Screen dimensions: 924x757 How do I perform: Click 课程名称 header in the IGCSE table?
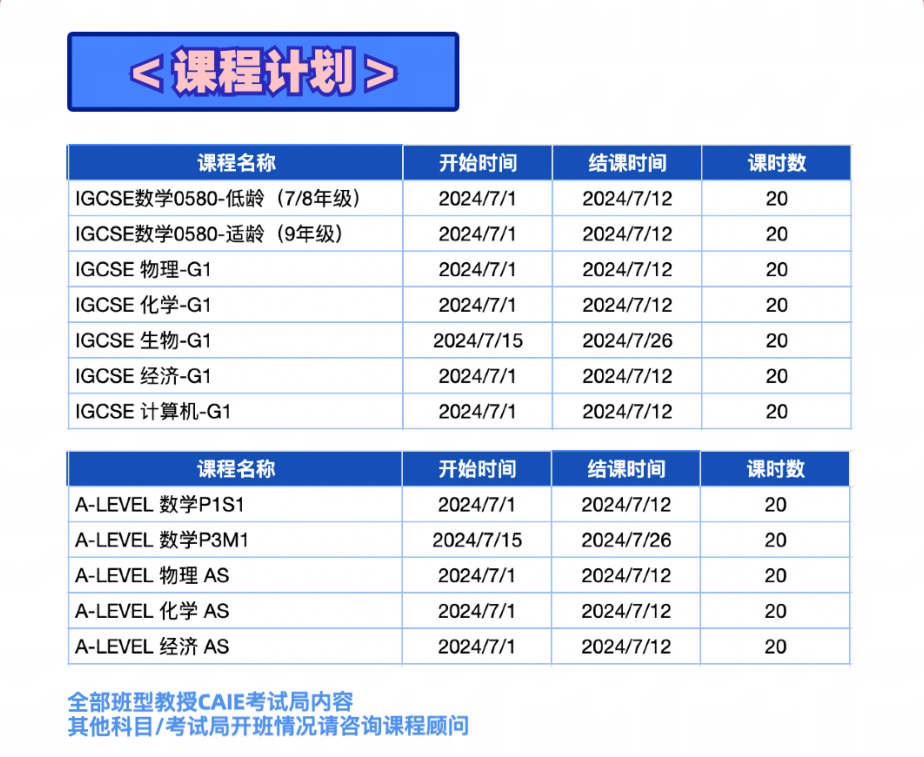236,163
